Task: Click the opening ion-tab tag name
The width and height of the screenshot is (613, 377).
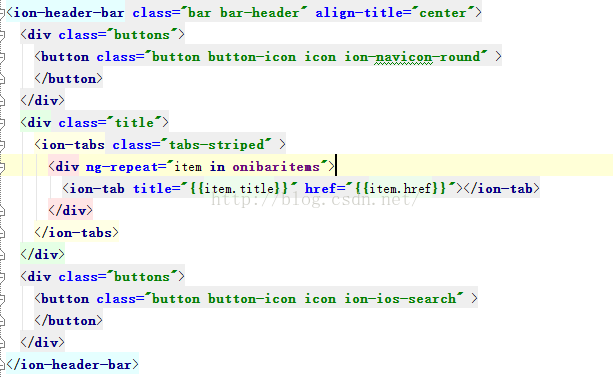Action: tap(97, 189)
